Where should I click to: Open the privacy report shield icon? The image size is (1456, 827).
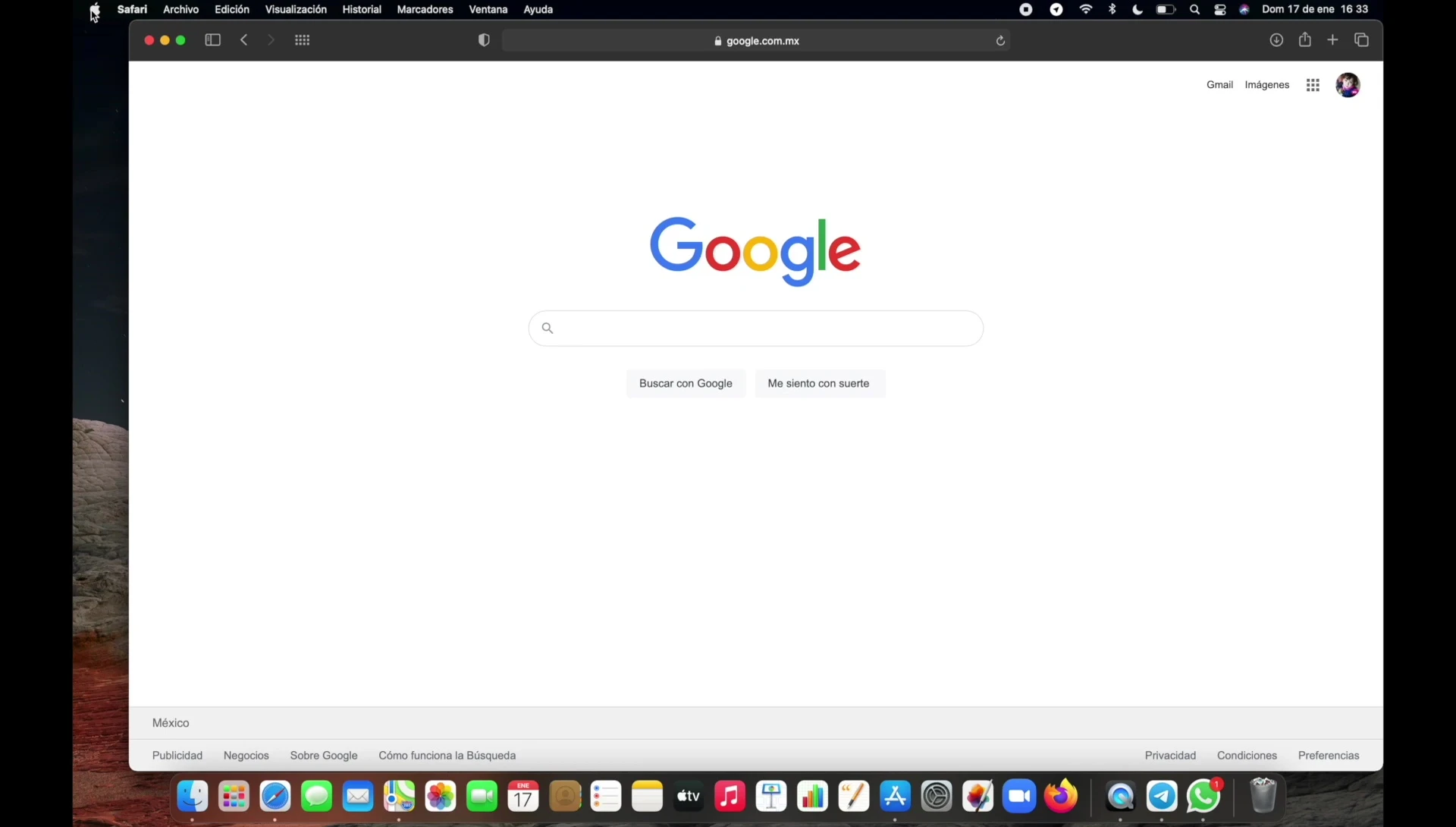[x=484, y=40]
